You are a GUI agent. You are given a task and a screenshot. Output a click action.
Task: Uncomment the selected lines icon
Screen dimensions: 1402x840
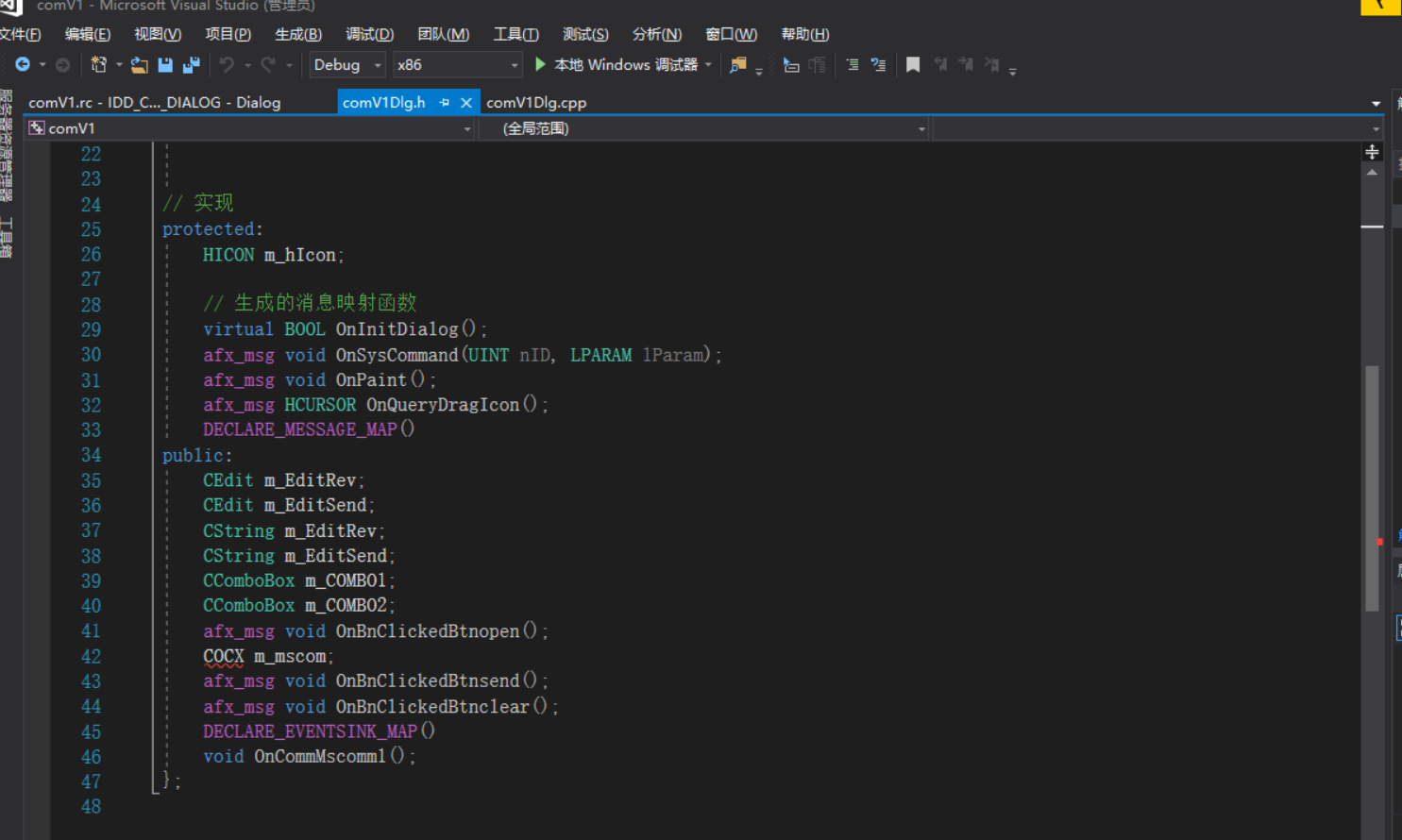tap(879, 64)
